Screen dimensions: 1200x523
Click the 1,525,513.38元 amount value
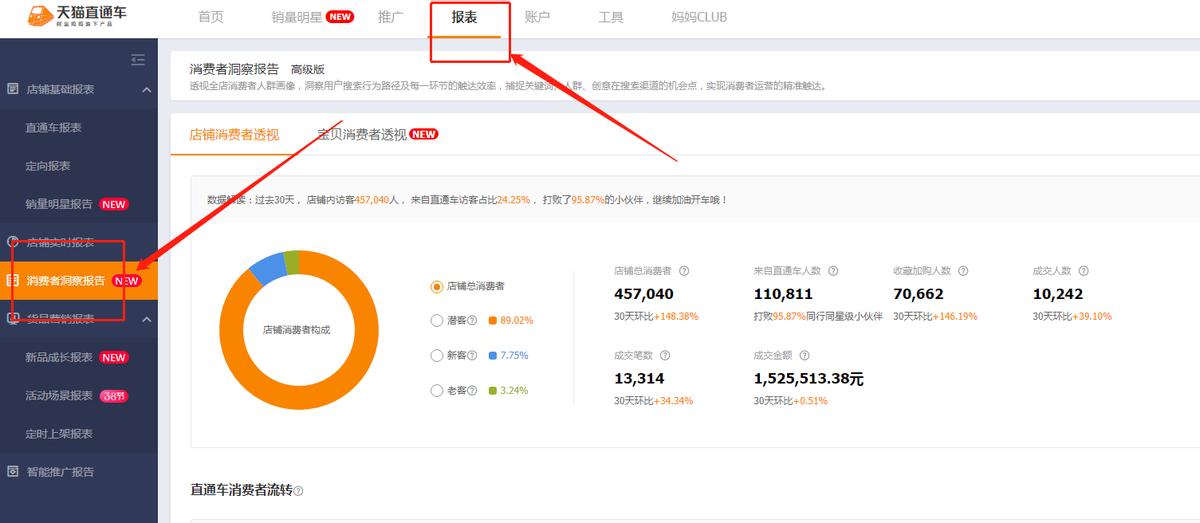click(x=808, y=379)
